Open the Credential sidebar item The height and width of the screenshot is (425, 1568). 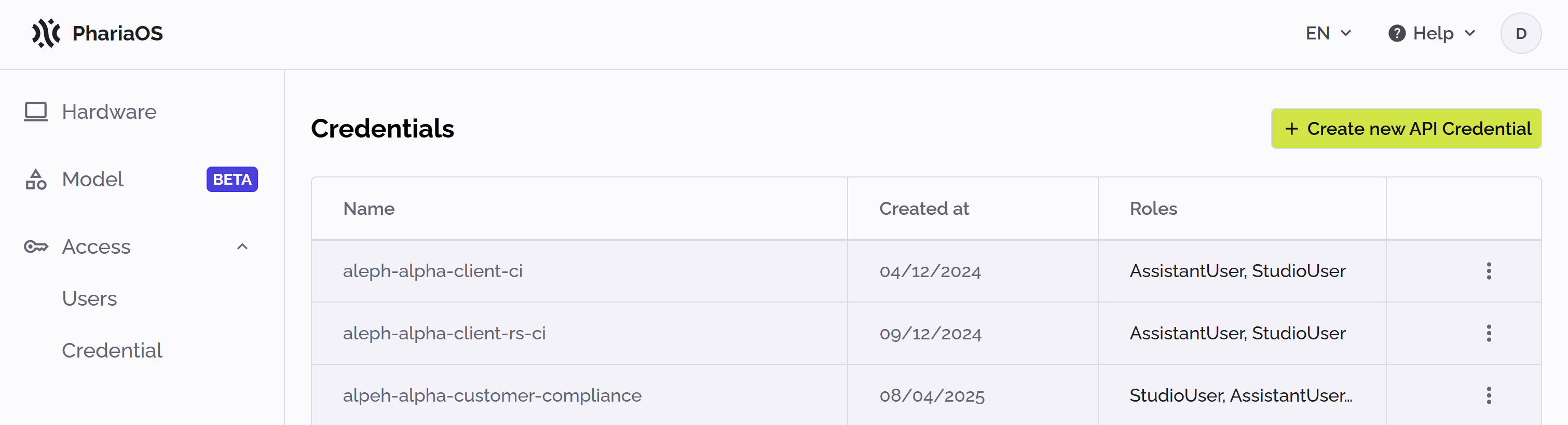[112, 350]
